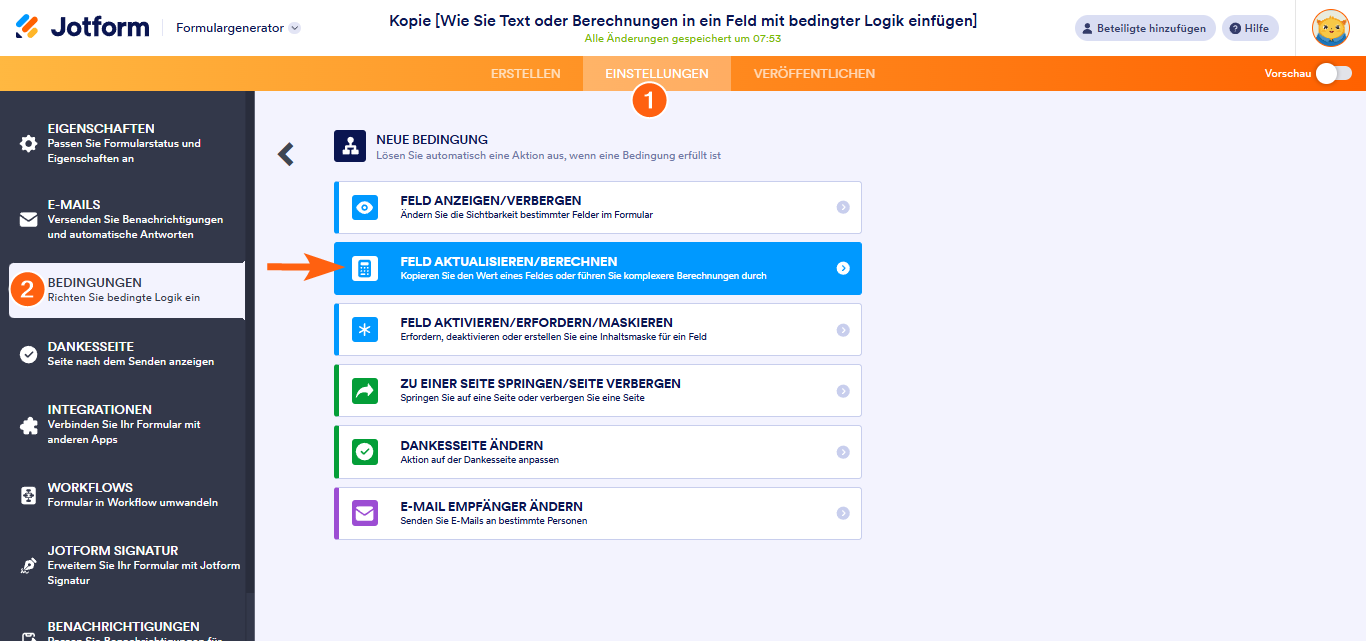Click the Workflows icon in sidebar

[x=29, y=495]
